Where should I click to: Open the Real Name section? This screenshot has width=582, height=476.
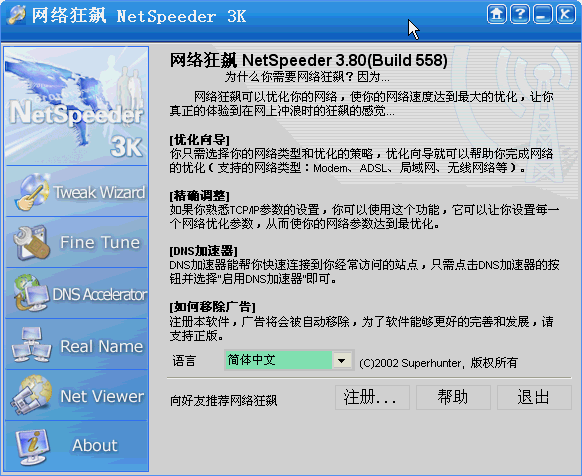[x=77, y=345]
